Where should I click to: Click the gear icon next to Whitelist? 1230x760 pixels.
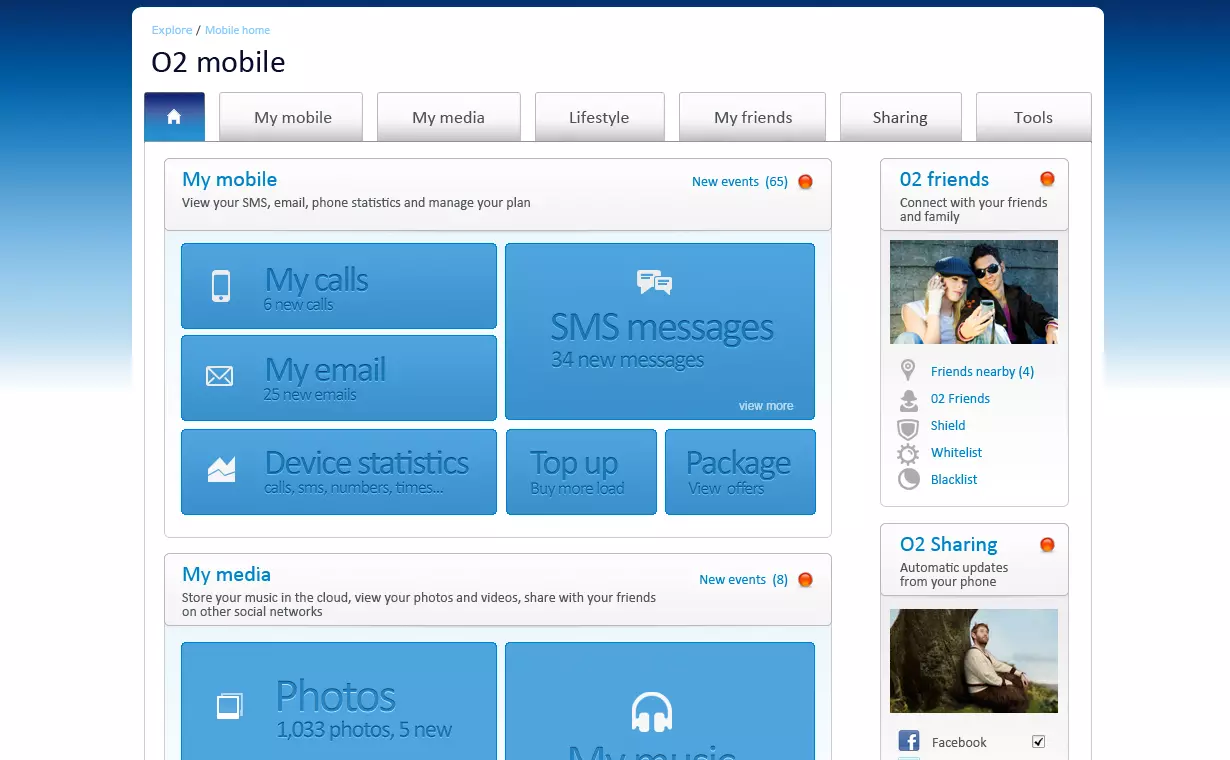click(x=908, y=454)
